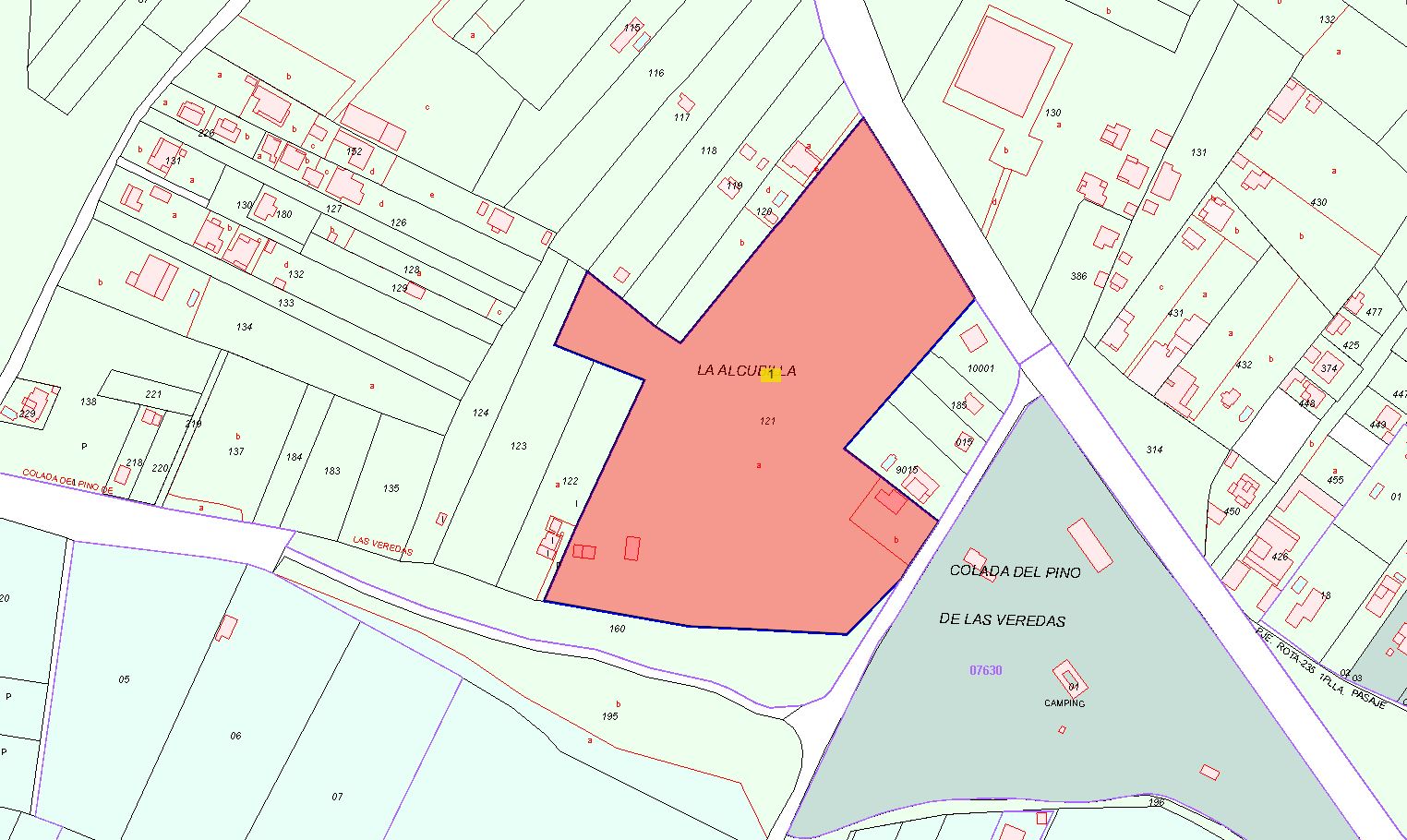Select parcel number 160 below highlighted plot
Screen dimensions: 1407x840
(x=617, y=629)
